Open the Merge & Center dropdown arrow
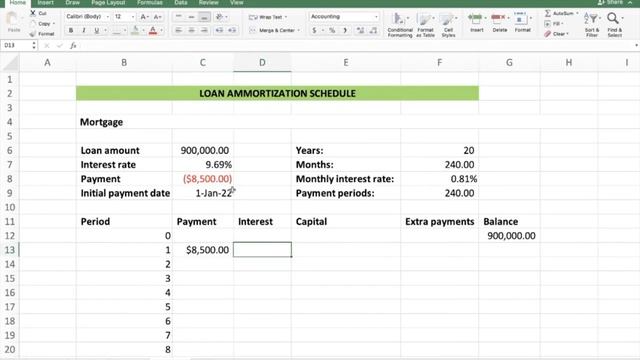 [x=299, y=30]
